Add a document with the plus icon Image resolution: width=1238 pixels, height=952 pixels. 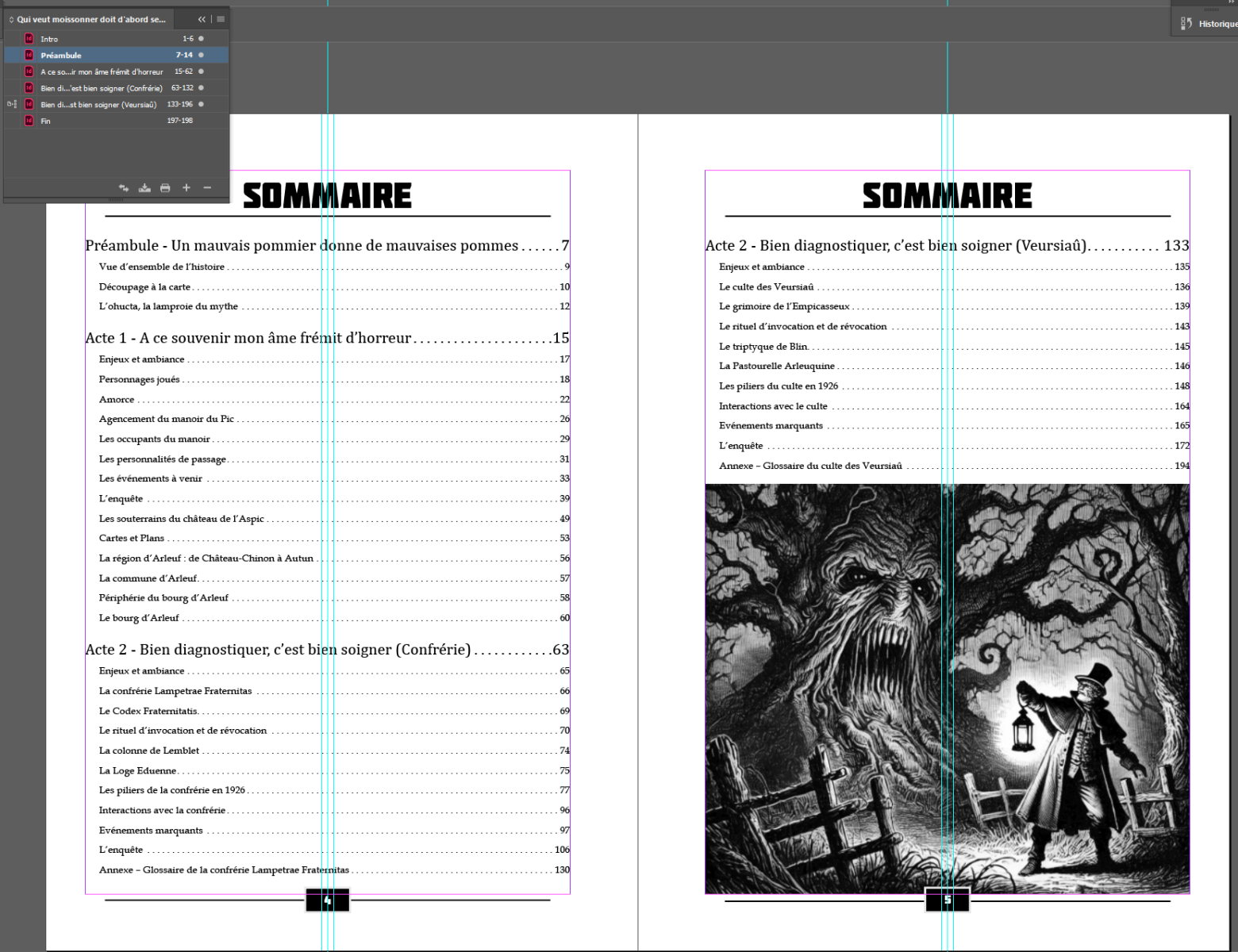pyautogui.click(x=186, y=188)
